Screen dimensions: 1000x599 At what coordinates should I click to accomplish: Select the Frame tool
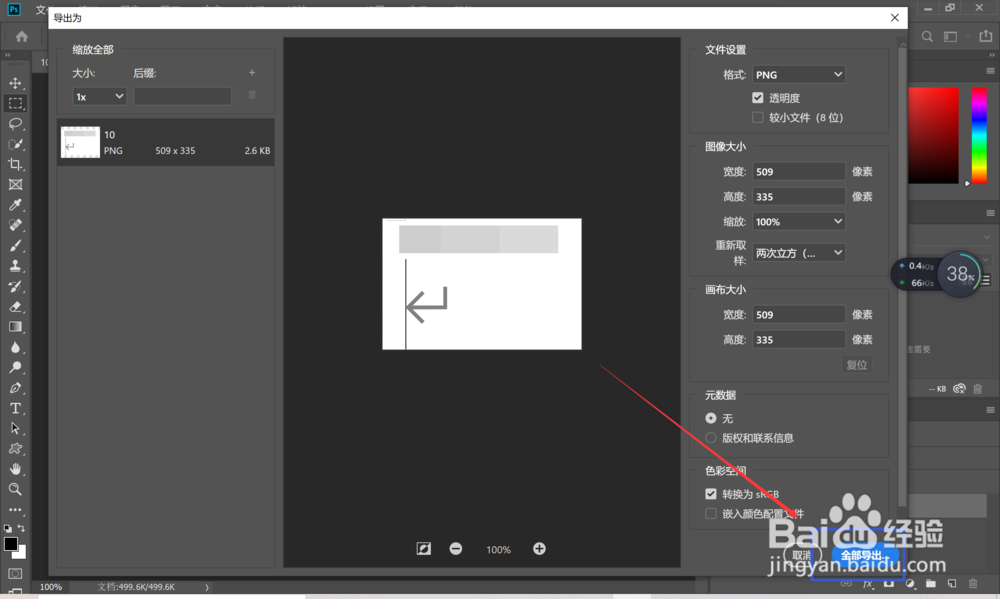coord(15,185)
